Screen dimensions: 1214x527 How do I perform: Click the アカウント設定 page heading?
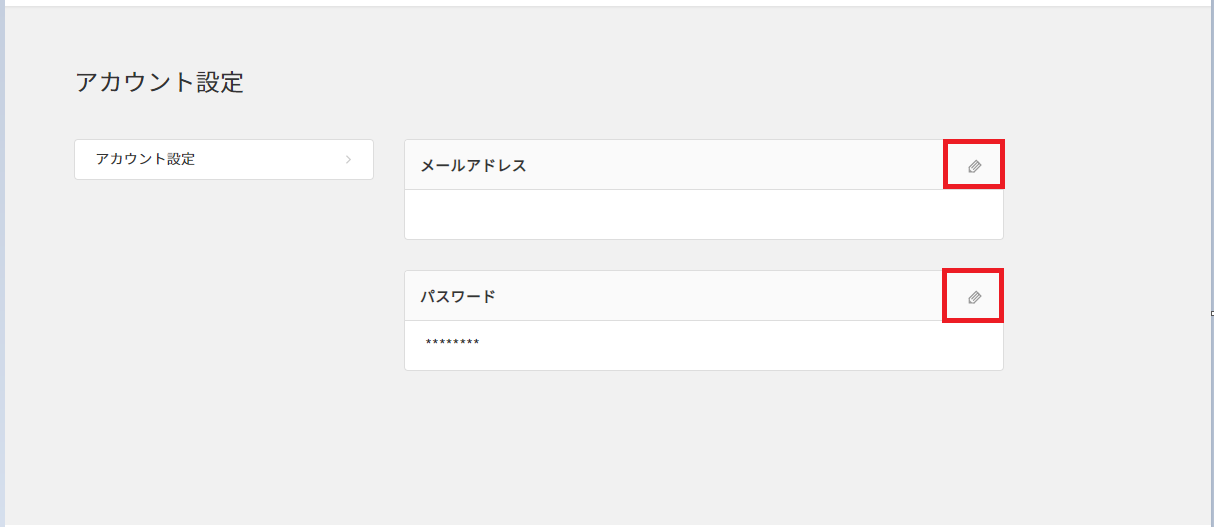click(159, 82)
